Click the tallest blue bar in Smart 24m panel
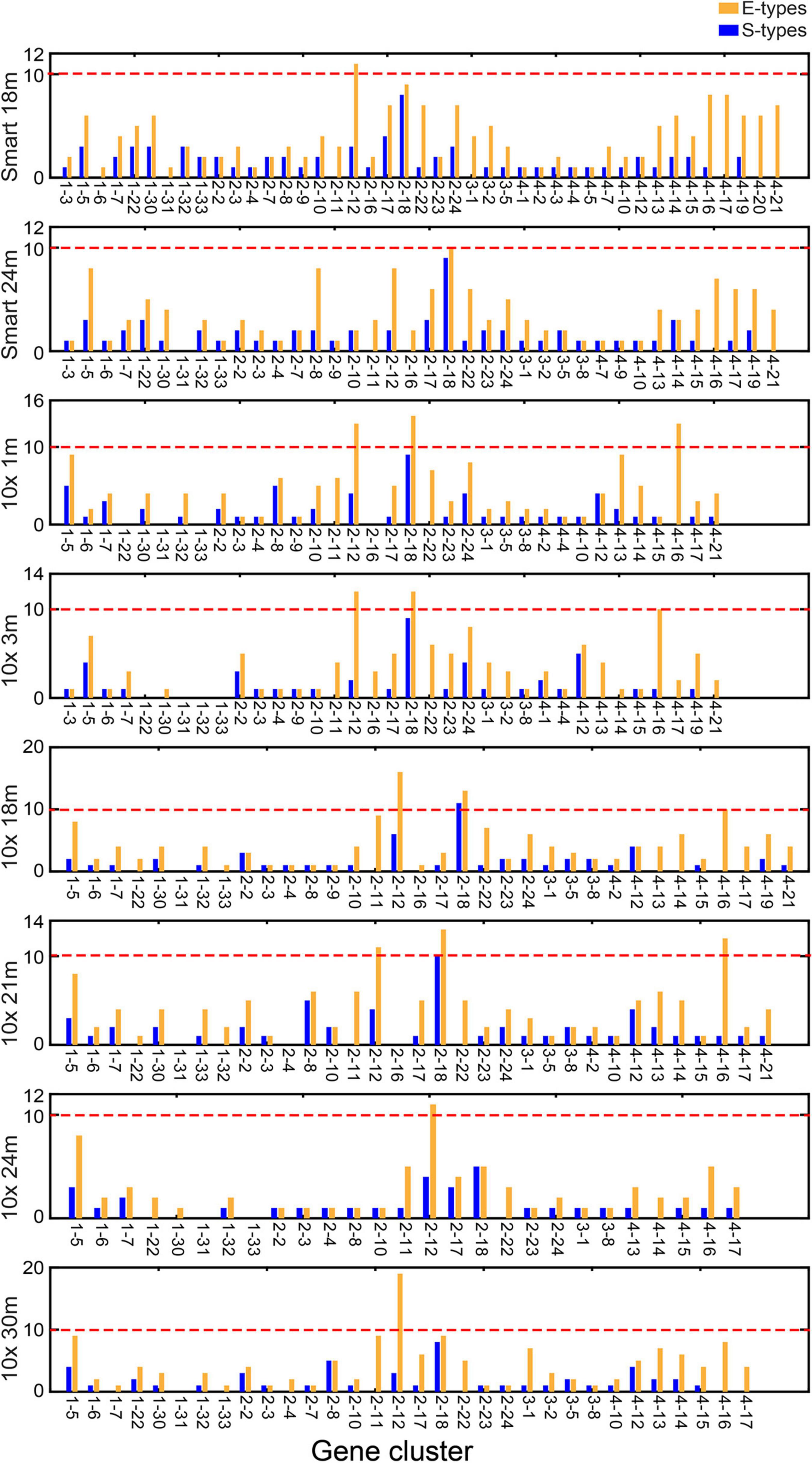This screenshot has width=812, height=1463. click(x=445, y=304)
